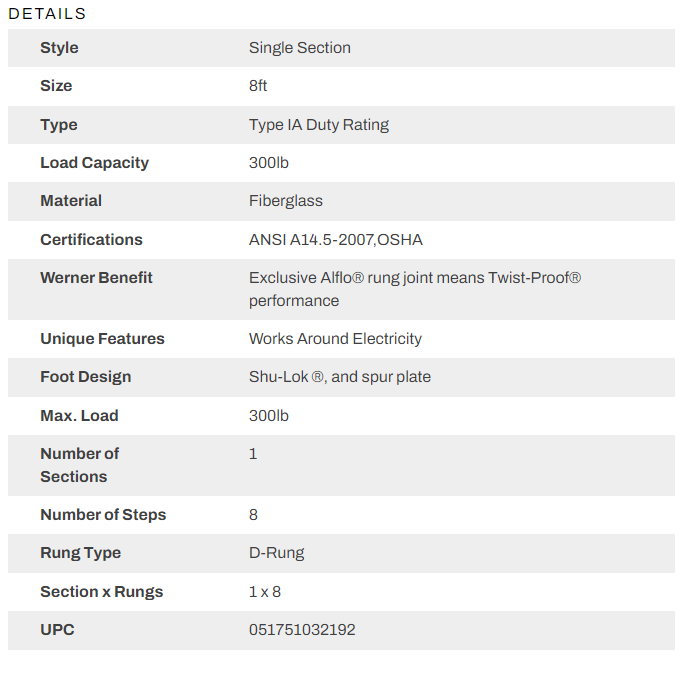
Task: Click the 'Type IA Duty Rating' text
Action: 318,125
